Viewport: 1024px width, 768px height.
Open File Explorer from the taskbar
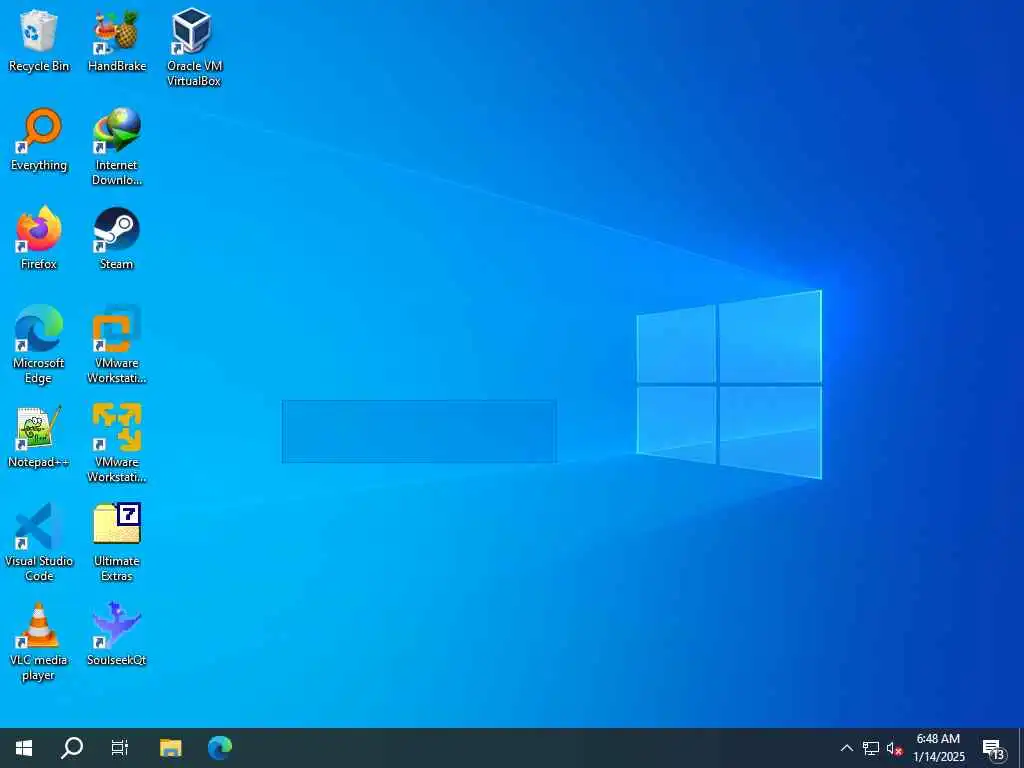tap(171, 748)
